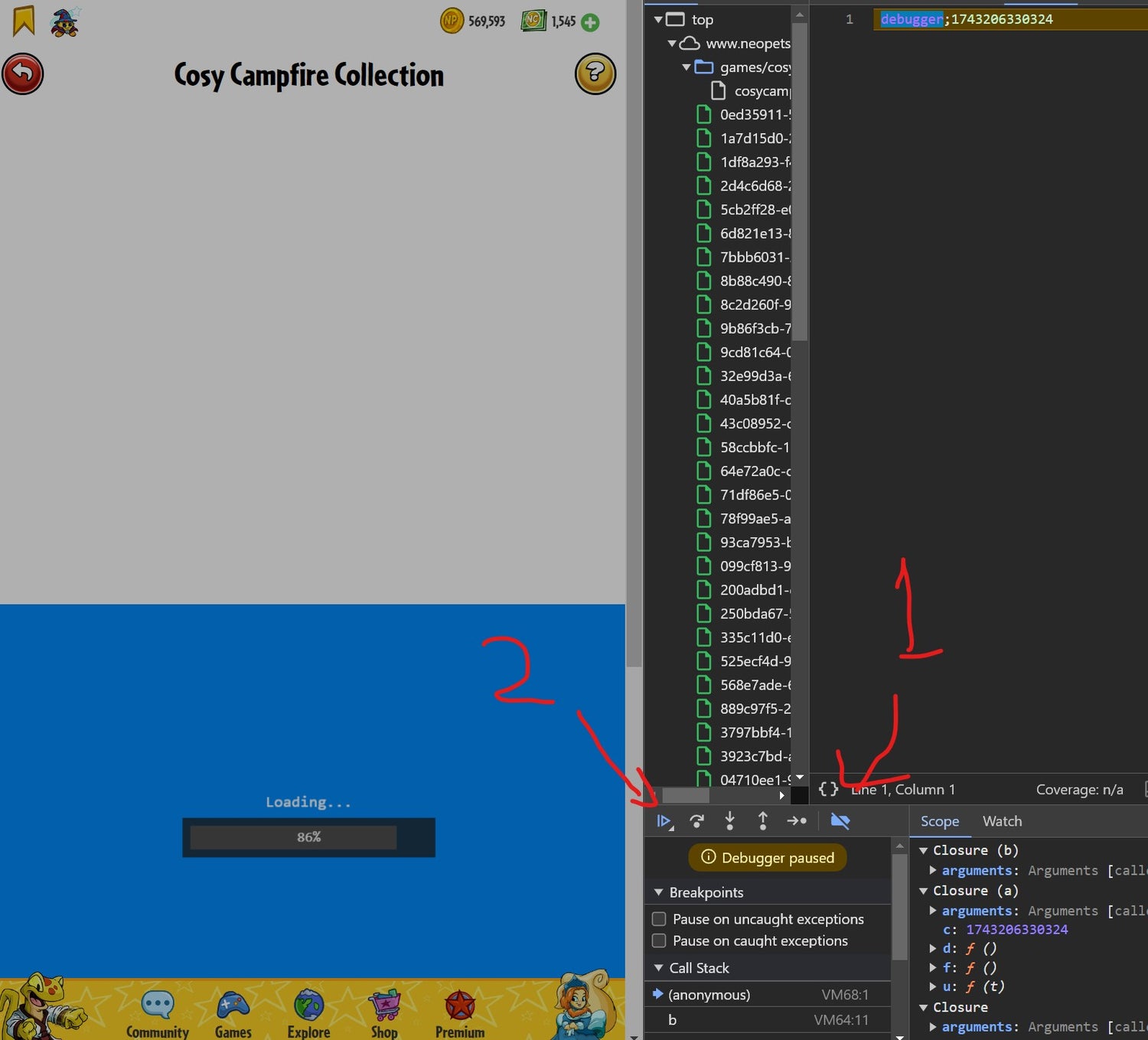Open the 9b86f3cb file in the tree
This screenshot has width=1148, height=1040.
pyautogui.click(x=745, y=328)
